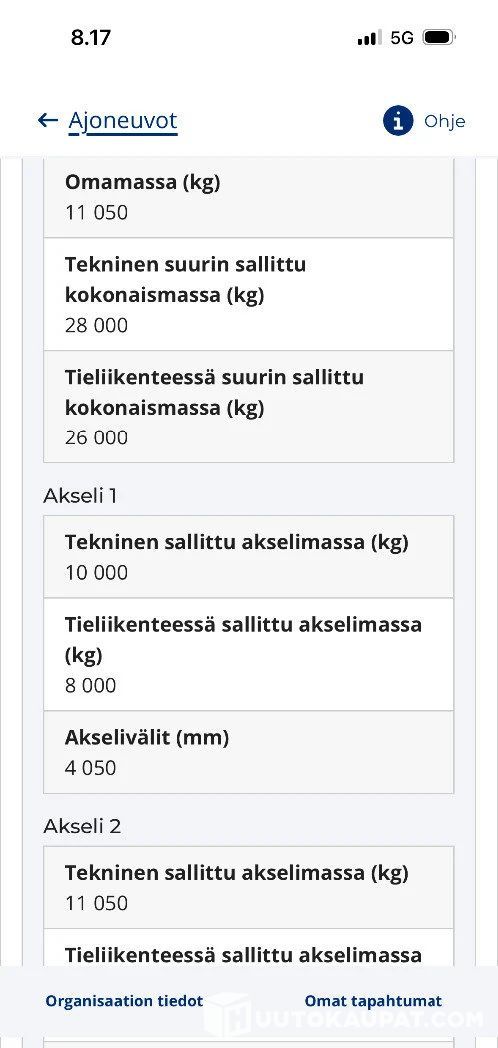This screenshot has height=1048, width=498.
Task: Select Tekninen suurin sallittu kokonaismassa row
Action: (x=249, y=294)
